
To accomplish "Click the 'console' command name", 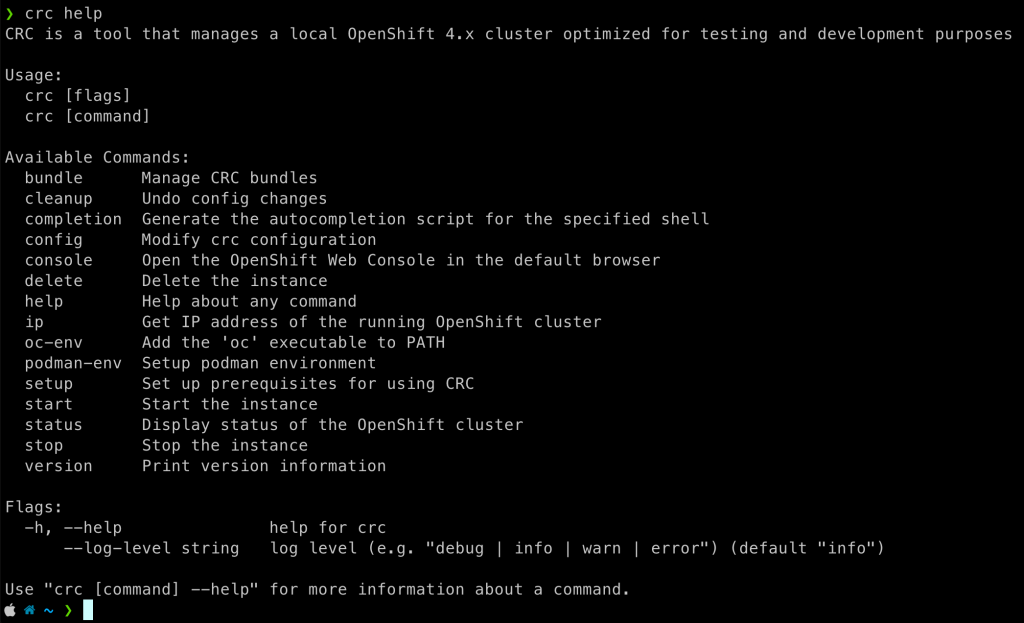I will (59, 261).
